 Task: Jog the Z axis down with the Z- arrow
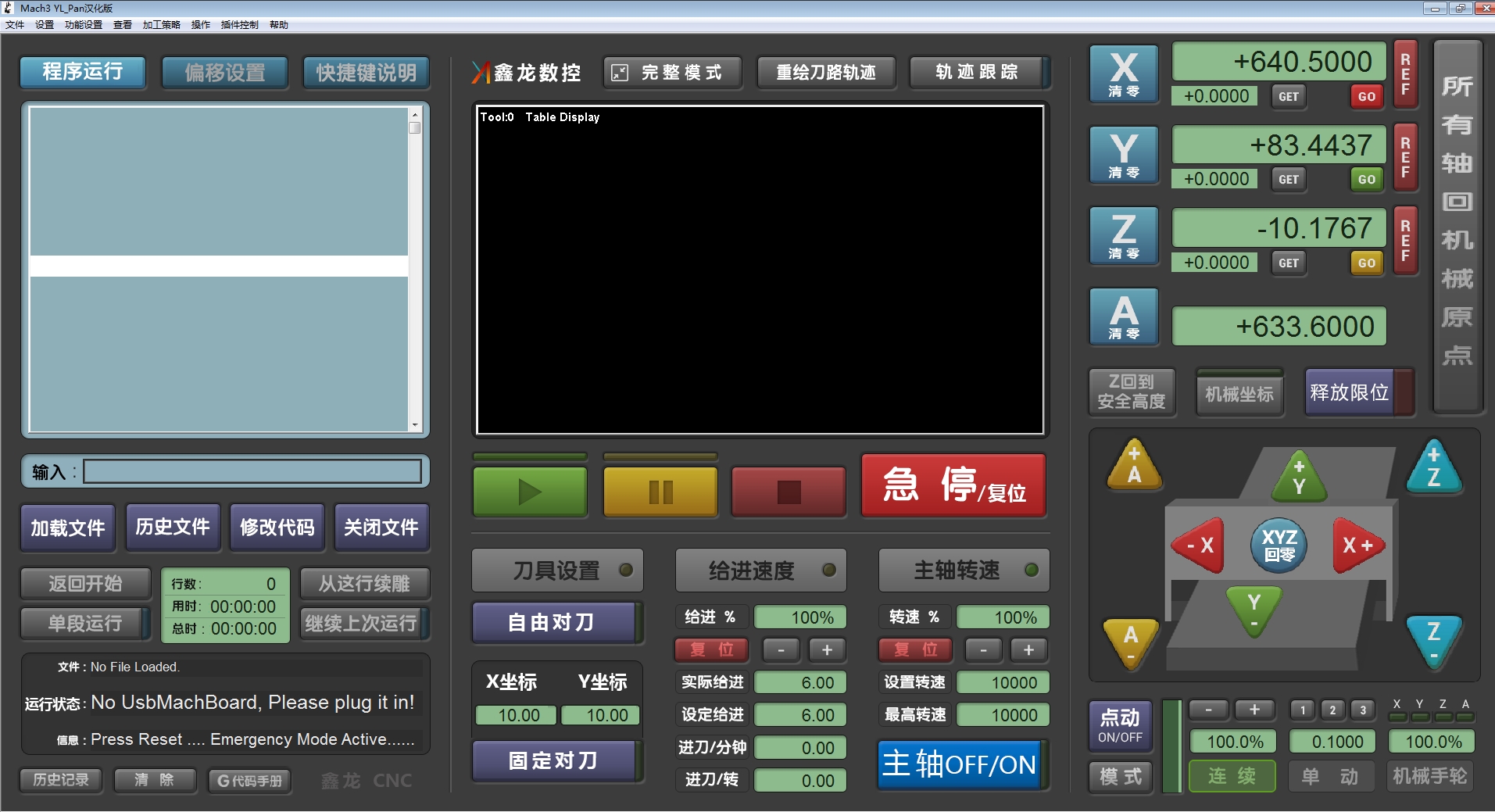(1434, 641)
